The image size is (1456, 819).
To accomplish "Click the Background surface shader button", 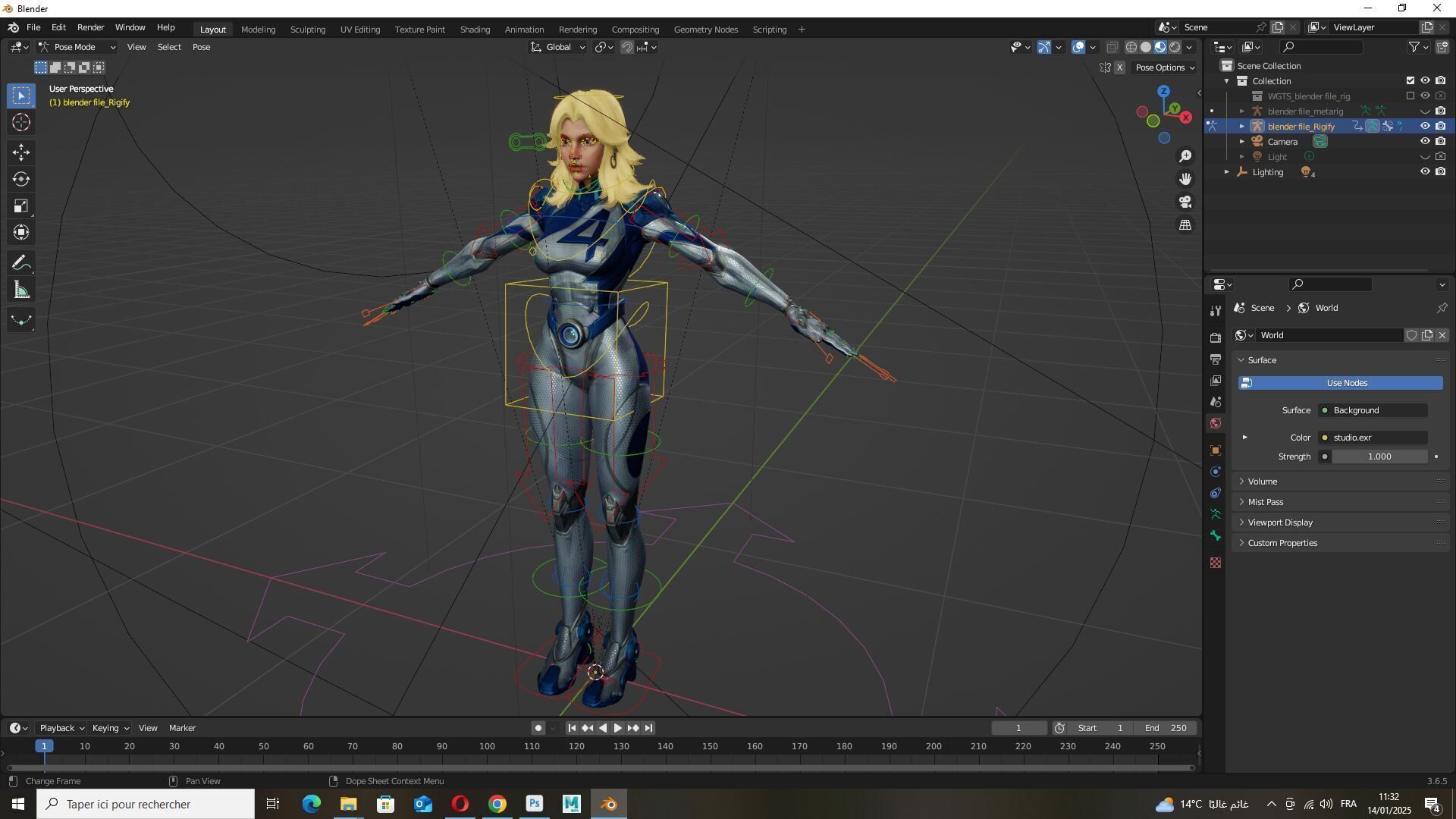I will (x=1373, y=410).
